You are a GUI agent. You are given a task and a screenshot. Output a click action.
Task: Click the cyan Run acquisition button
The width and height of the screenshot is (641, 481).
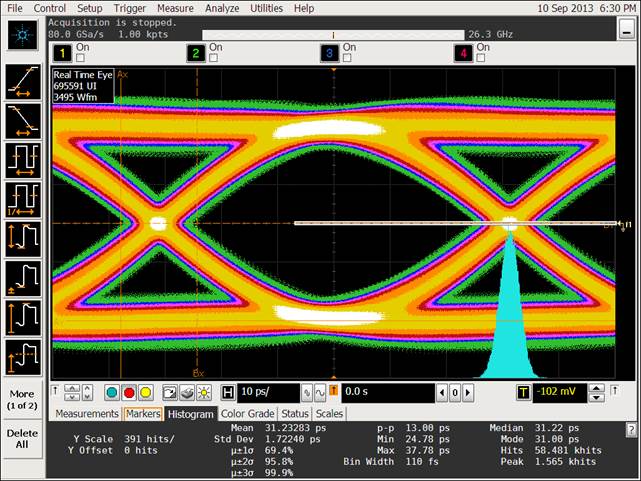[112, 393]
